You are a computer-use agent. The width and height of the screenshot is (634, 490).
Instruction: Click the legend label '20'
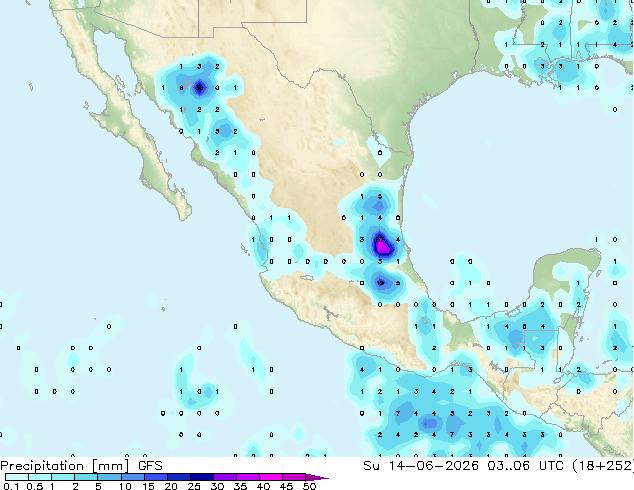[x=171, y=486]
